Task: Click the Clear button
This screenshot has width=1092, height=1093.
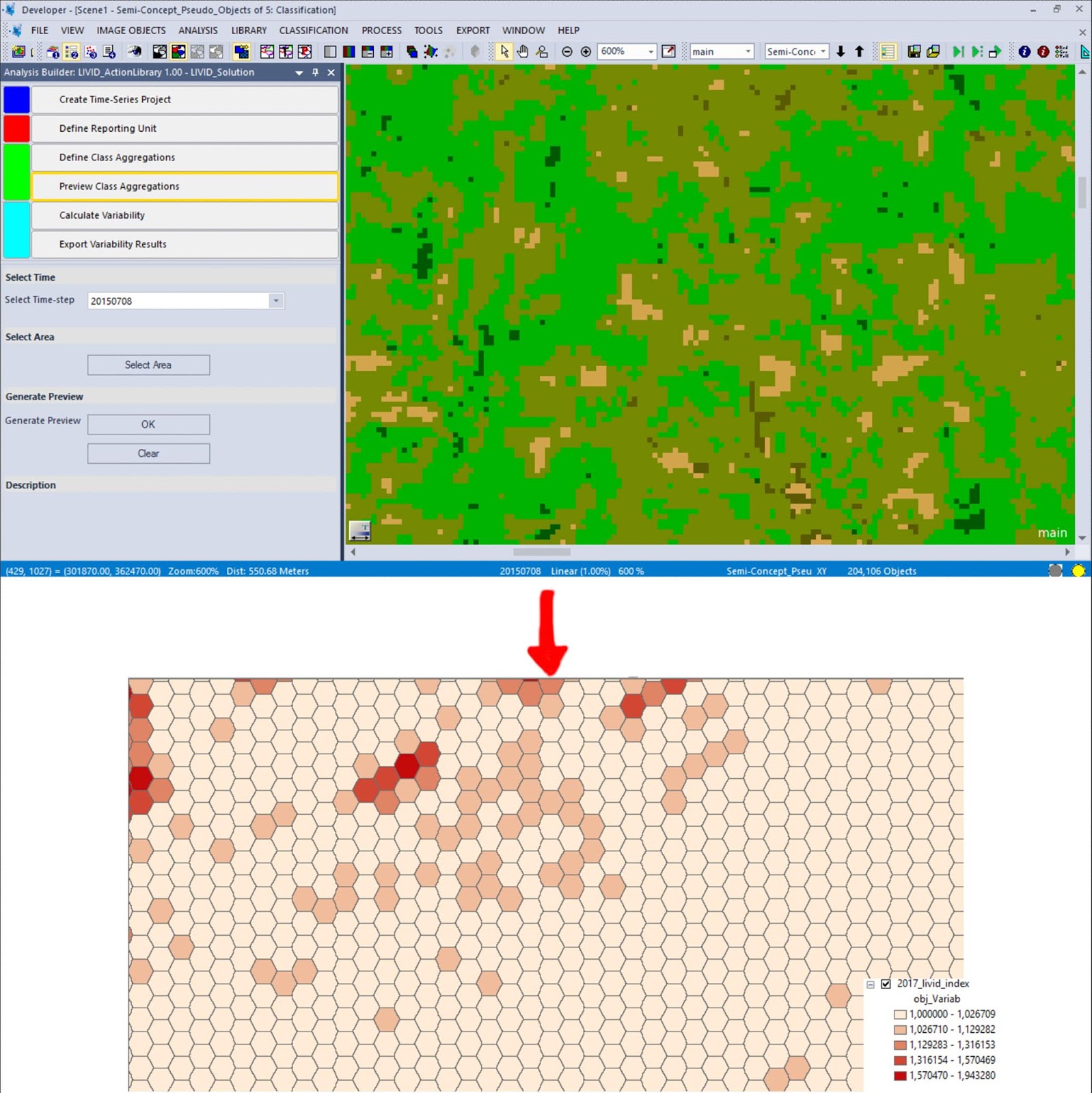Action: coord(148,454)
